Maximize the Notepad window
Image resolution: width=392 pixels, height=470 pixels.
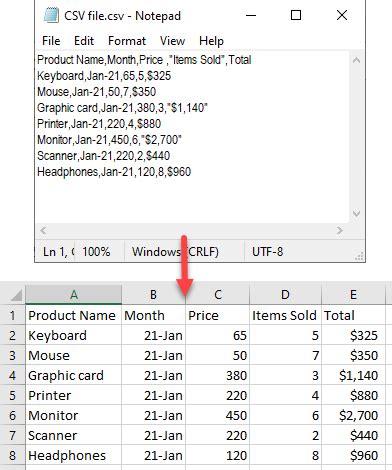[296, 15]
